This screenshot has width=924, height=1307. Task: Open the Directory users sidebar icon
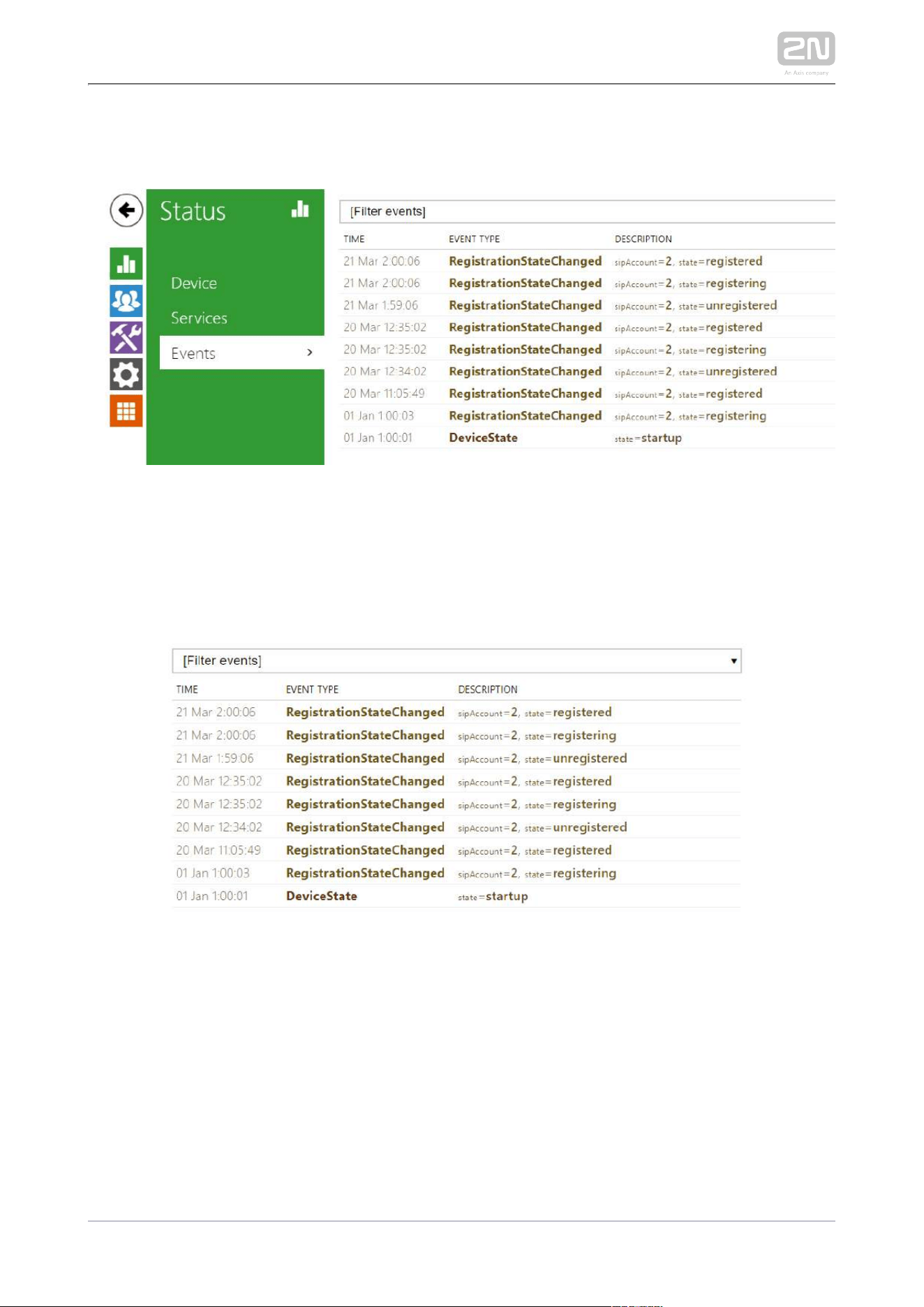[126, 301]
